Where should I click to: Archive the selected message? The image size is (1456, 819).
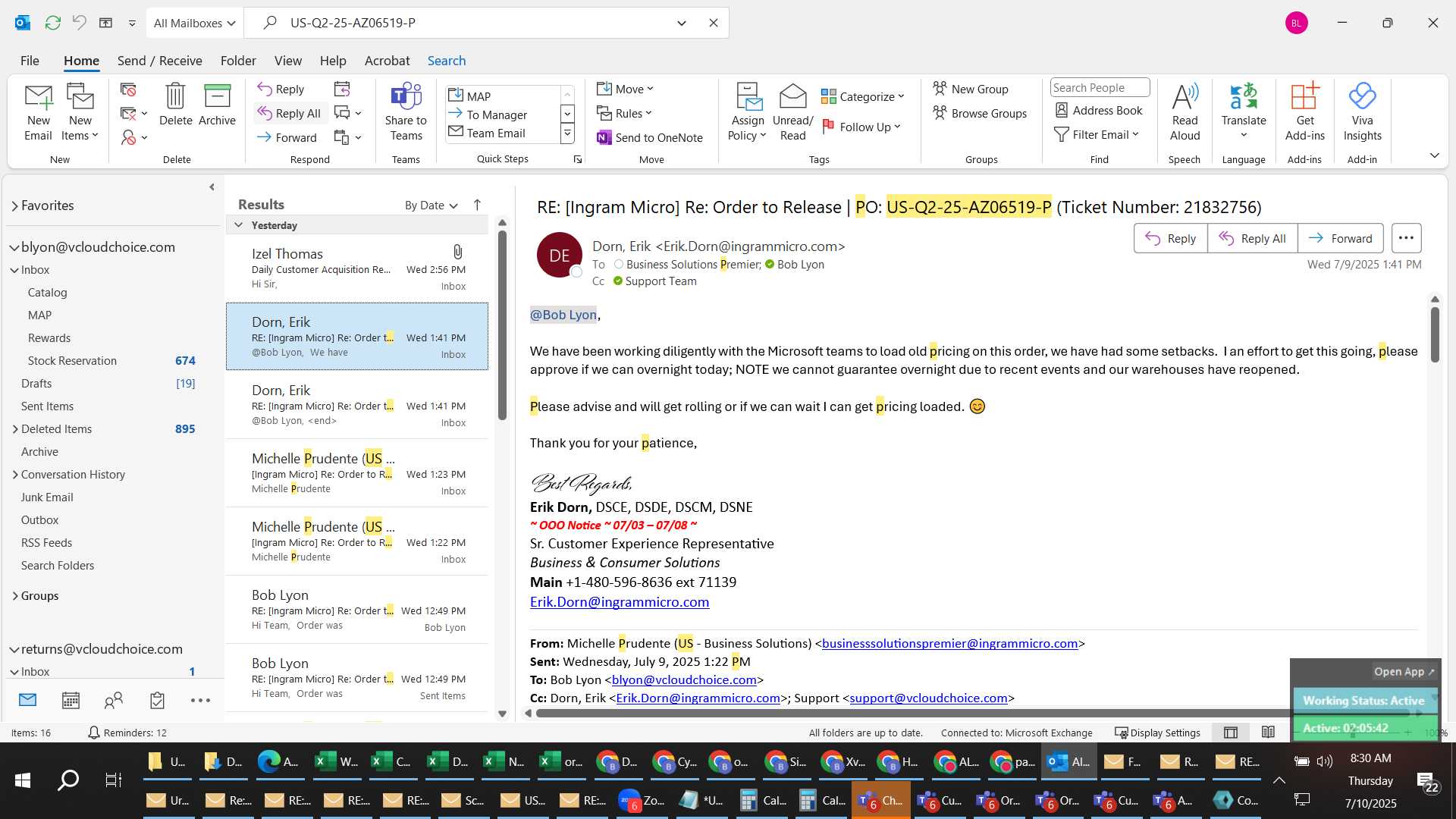click(217, 105)
